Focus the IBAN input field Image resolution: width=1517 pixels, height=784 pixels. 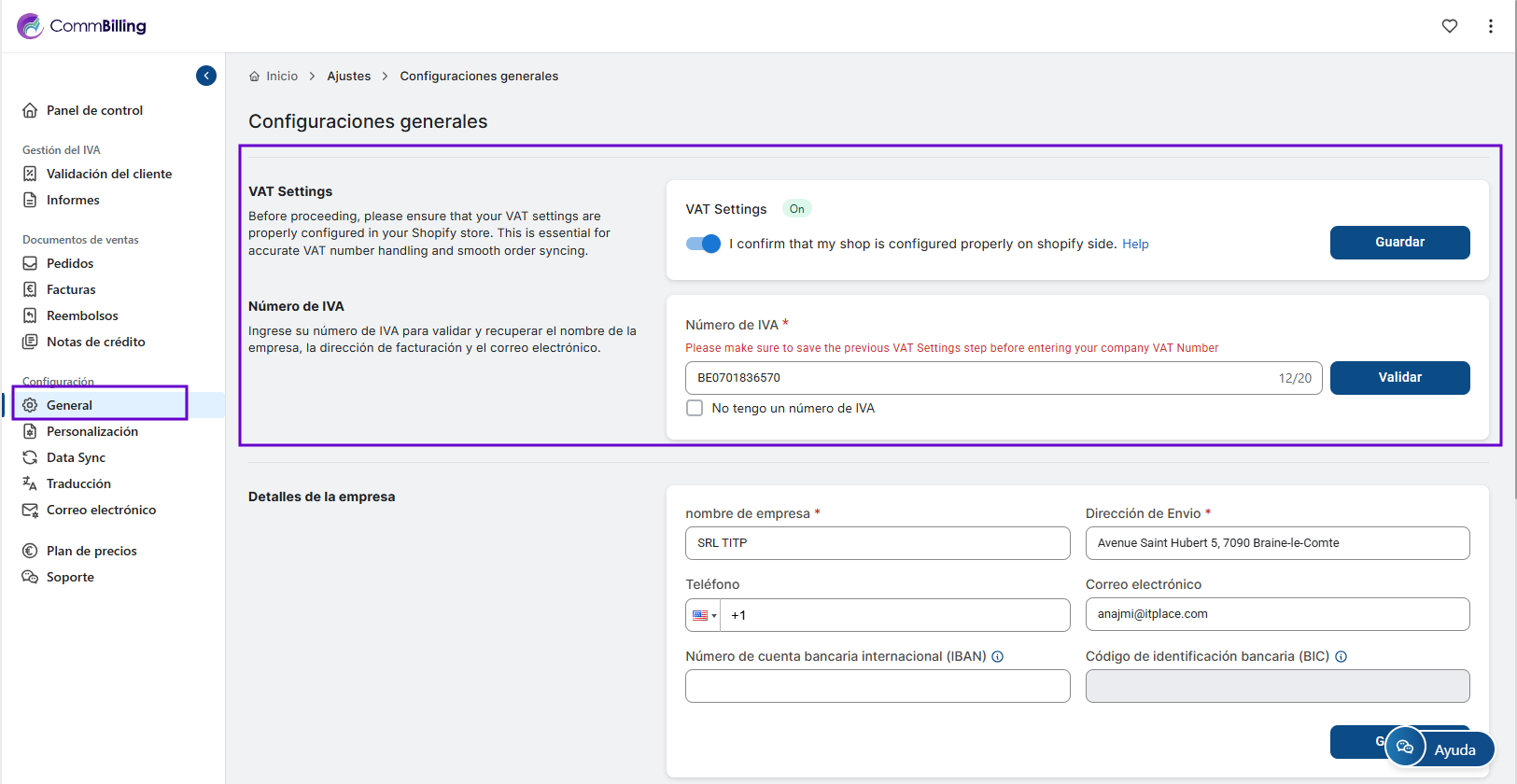coord(877,686)
